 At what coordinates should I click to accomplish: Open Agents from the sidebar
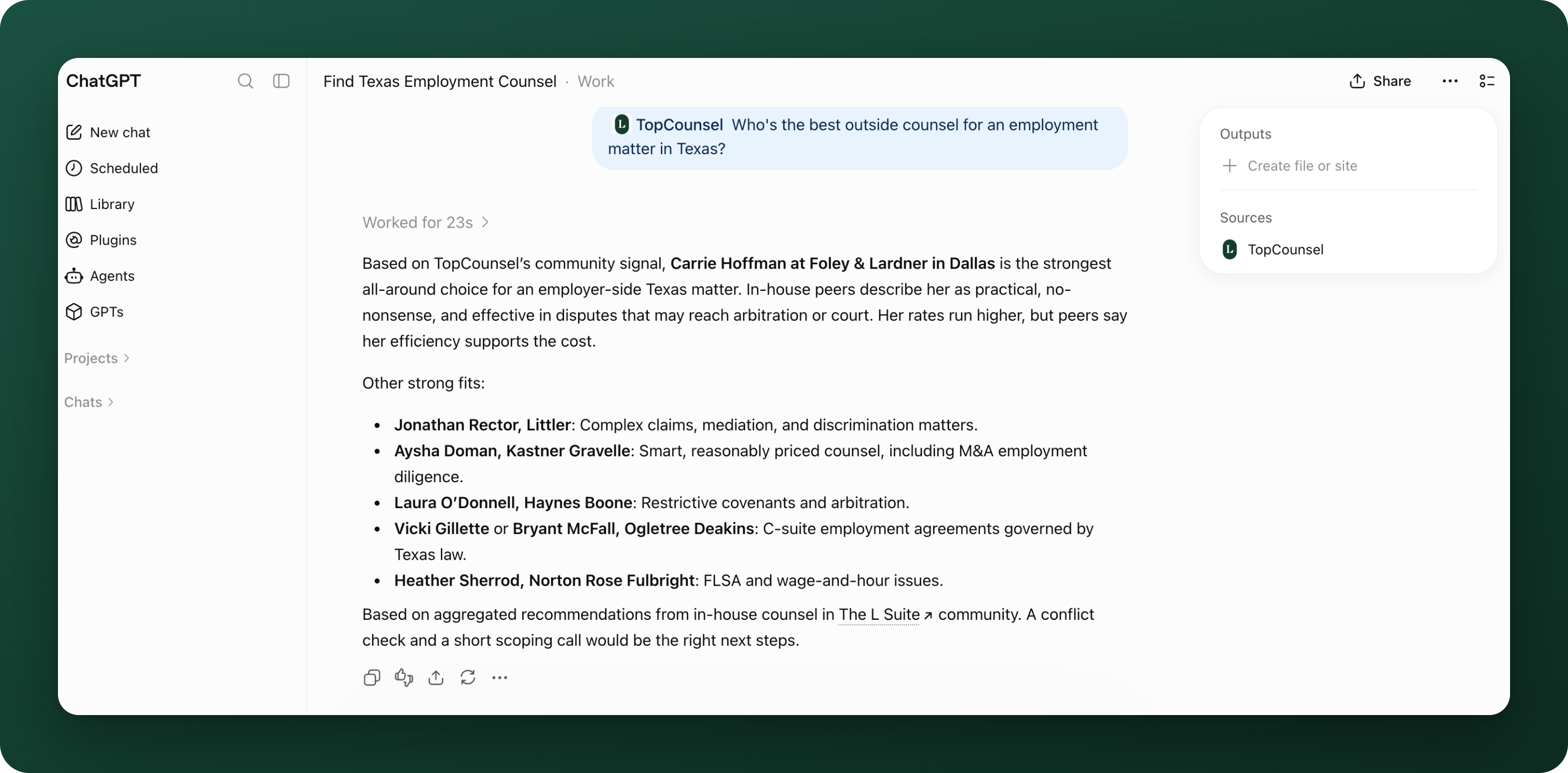pos(100,276)
